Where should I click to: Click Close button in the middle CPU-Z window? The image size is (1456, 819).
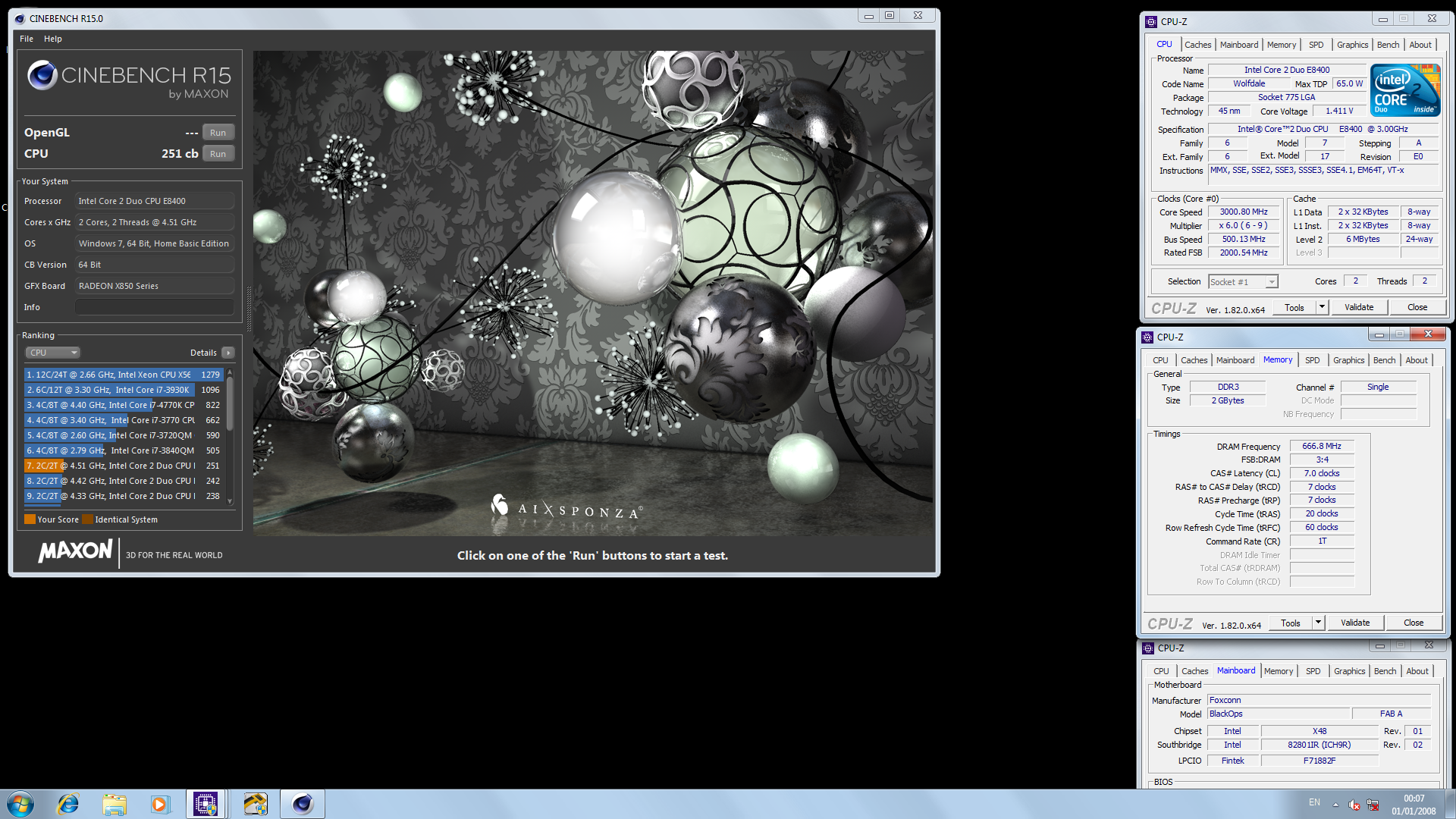click(x=1414, y=623)
